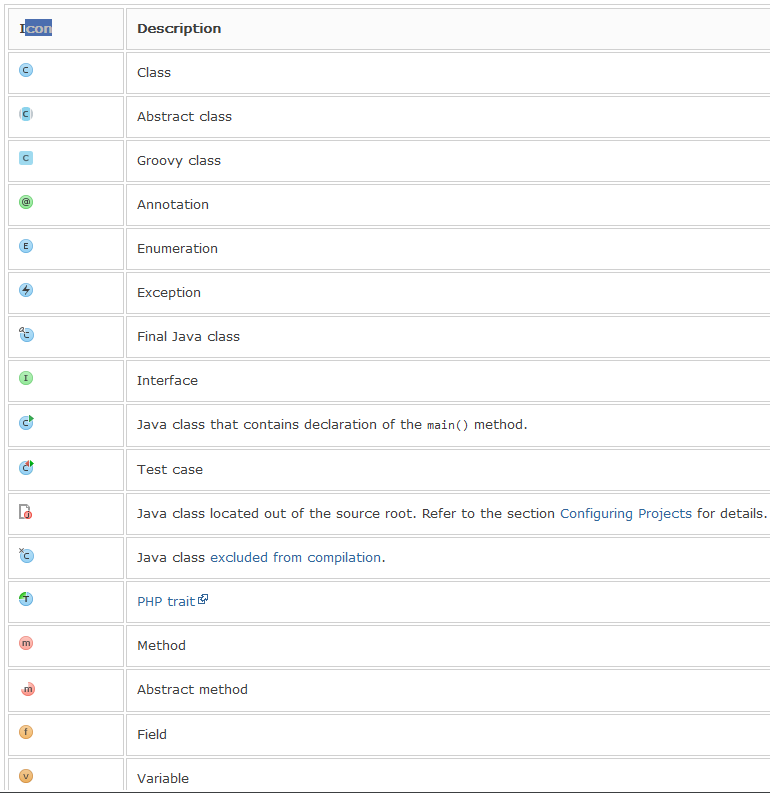Viewport: 770px width, 793px height.
Task: Click the Test case icon
Action: (x=26, y=467)
